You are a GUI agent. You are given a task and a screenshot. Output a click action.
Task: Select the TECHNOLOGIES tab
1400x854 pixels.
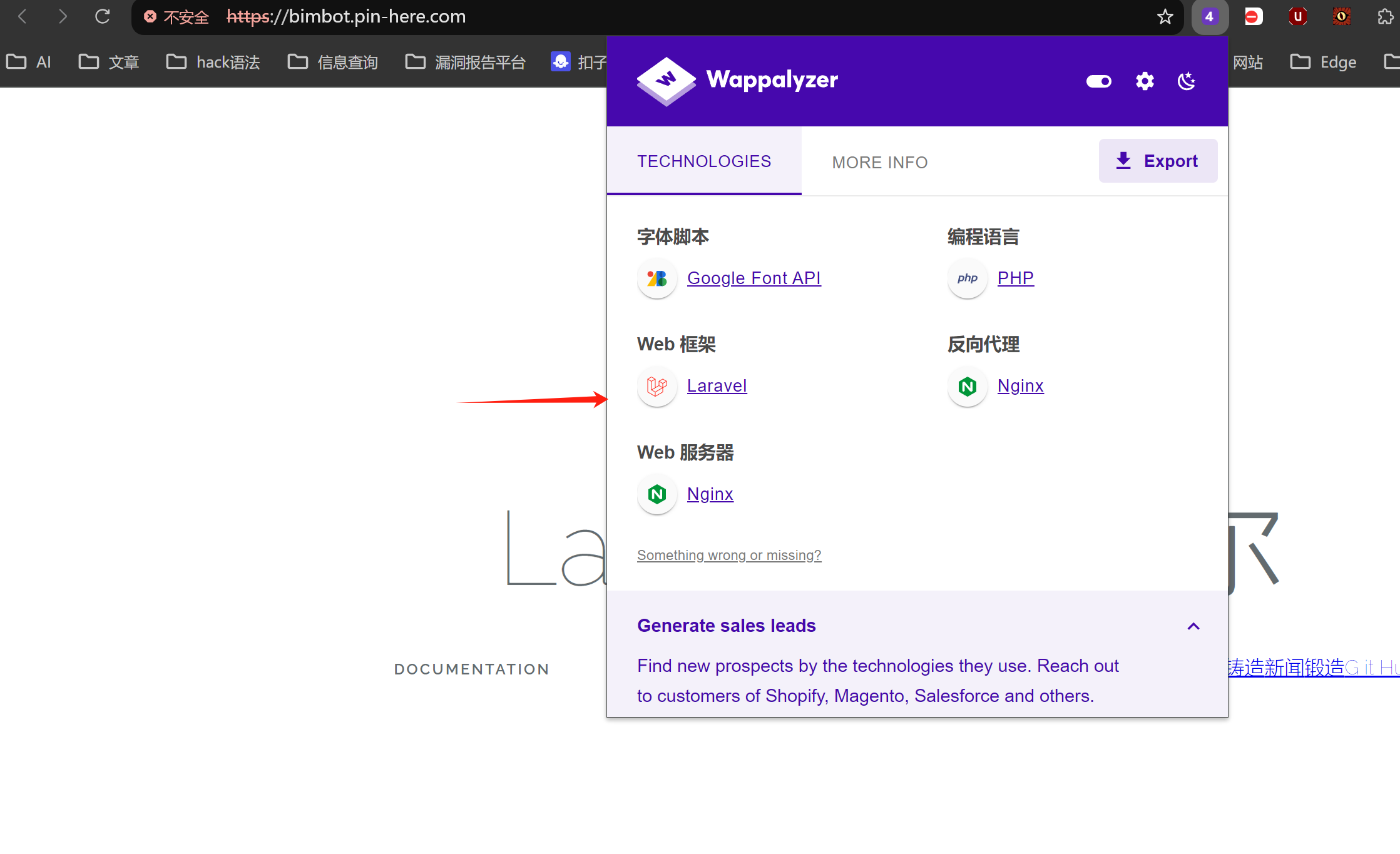(x=704, y=161)
